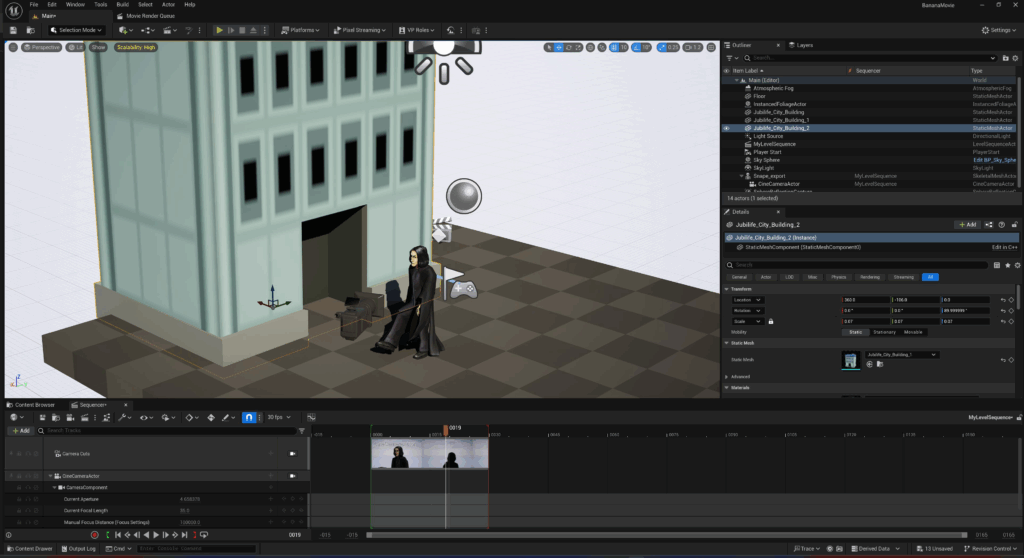Viewport: 1024px width, 558px height.
Task: Click the Play level button in toolbar
Action: click(220, 30)
